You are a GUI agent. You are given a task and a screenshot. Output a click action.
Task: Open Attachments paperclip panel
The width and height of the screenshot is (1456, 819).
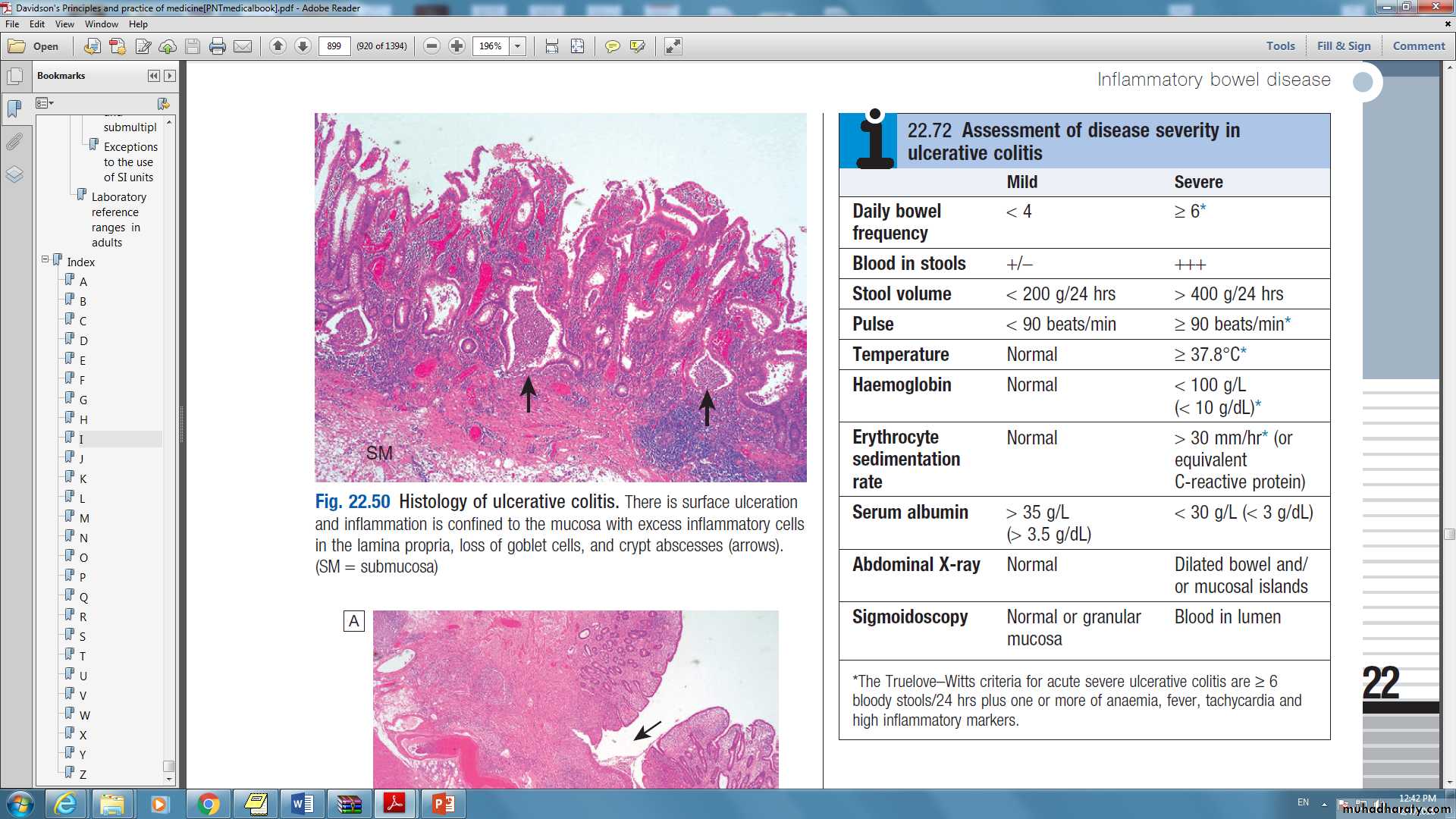pyautogui.click(x=14, y=141)
